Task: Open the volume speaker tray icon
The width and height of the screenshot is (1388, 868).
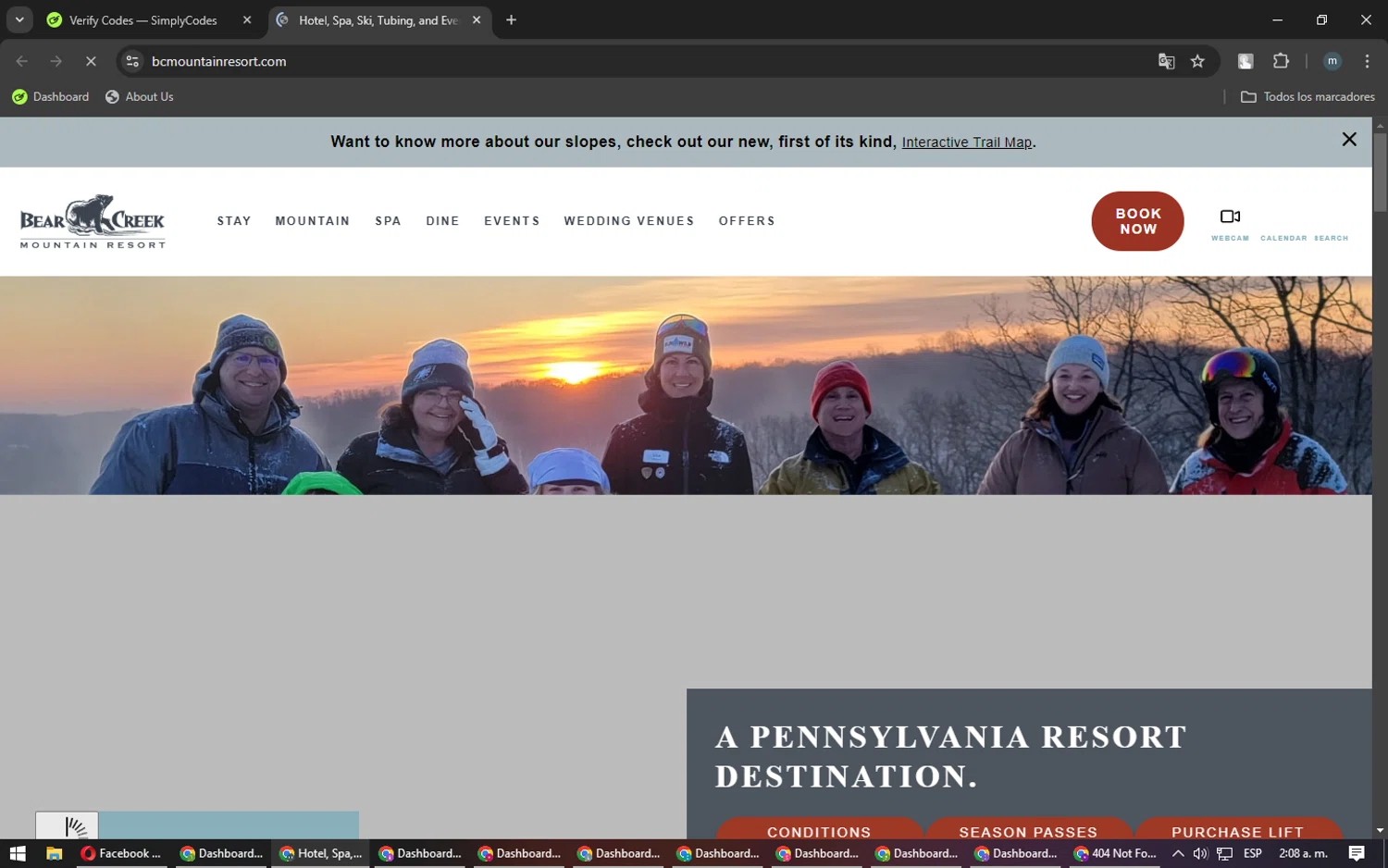Action: tap(1200, 853)
